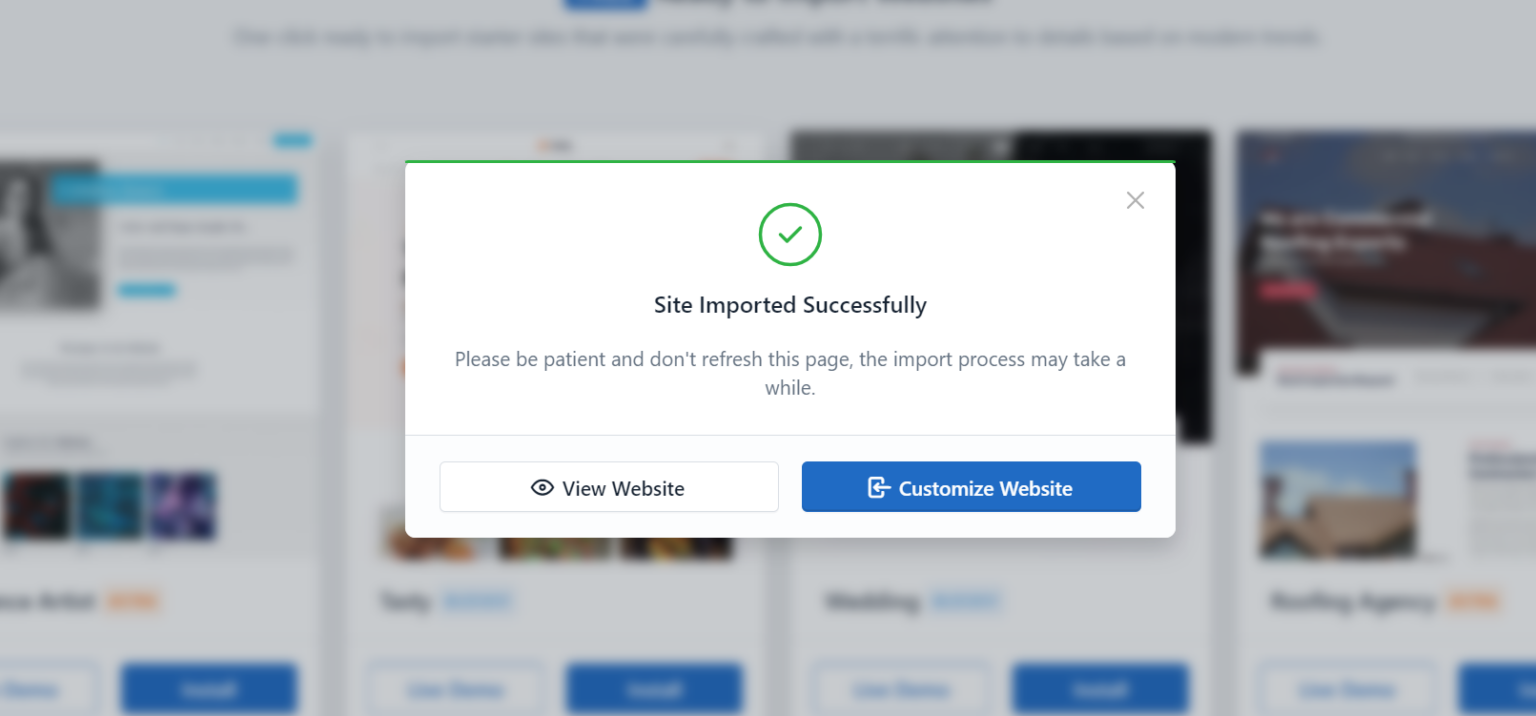Click Use Demo under the Wedding template
This screenshot has height=716, width=1536.
tap(900, 689)
